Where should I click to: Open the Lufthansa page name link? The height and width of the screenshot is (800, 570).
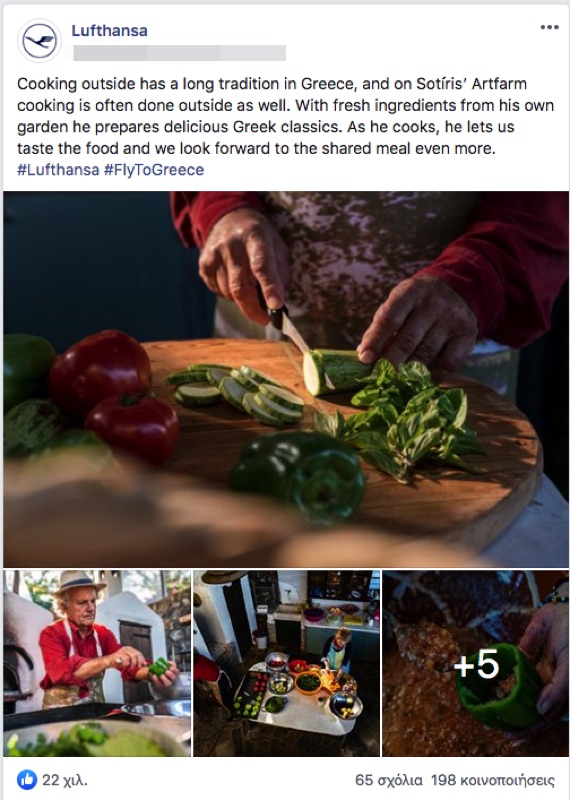[x=109, y=31]
